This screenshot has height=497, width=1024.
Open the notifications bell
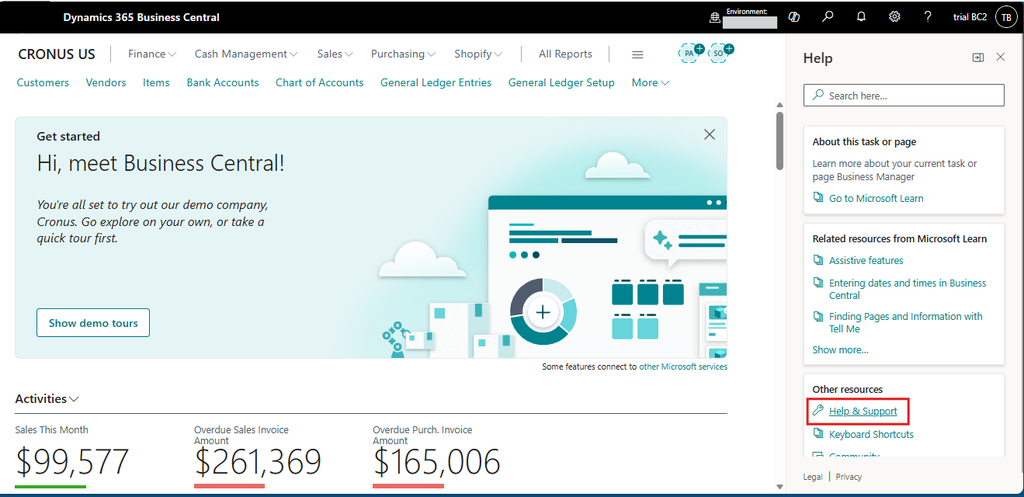coord(861,18)
